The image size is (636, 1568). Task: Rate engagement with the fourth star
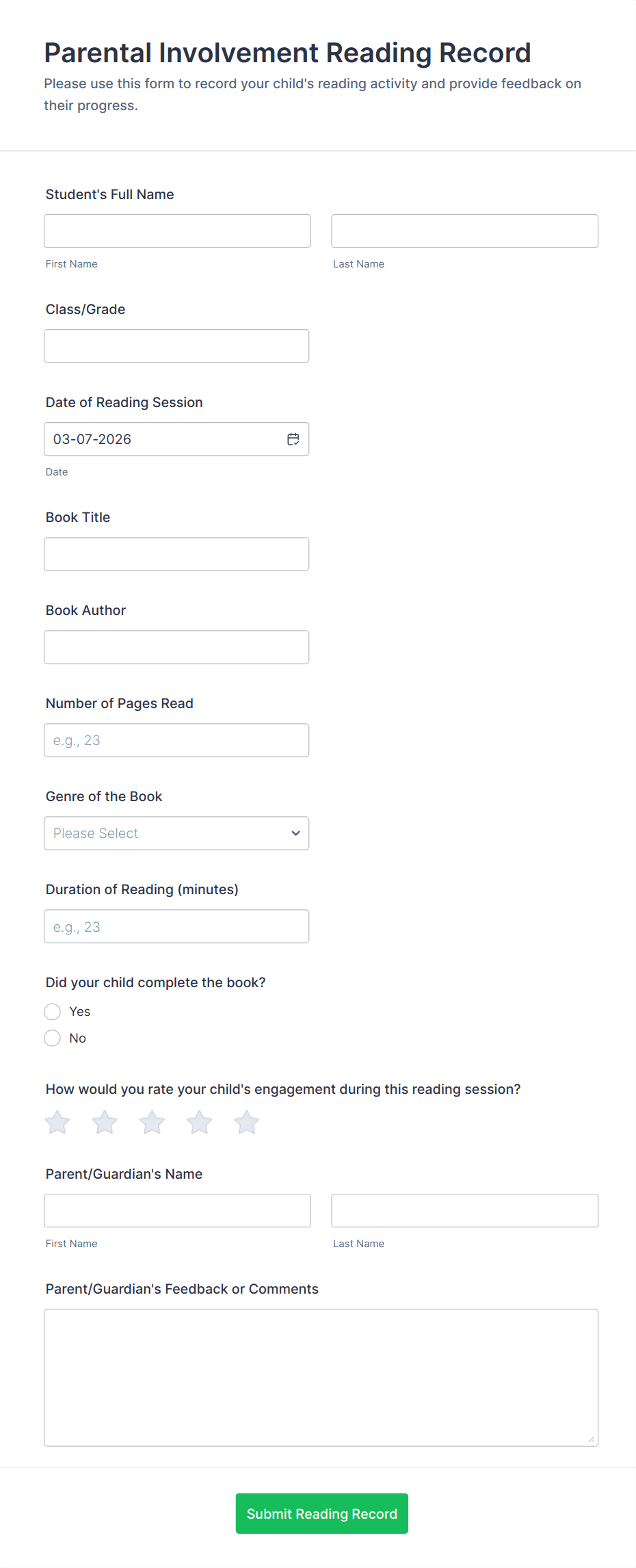pyautogui.click(x=200, y=1123)
